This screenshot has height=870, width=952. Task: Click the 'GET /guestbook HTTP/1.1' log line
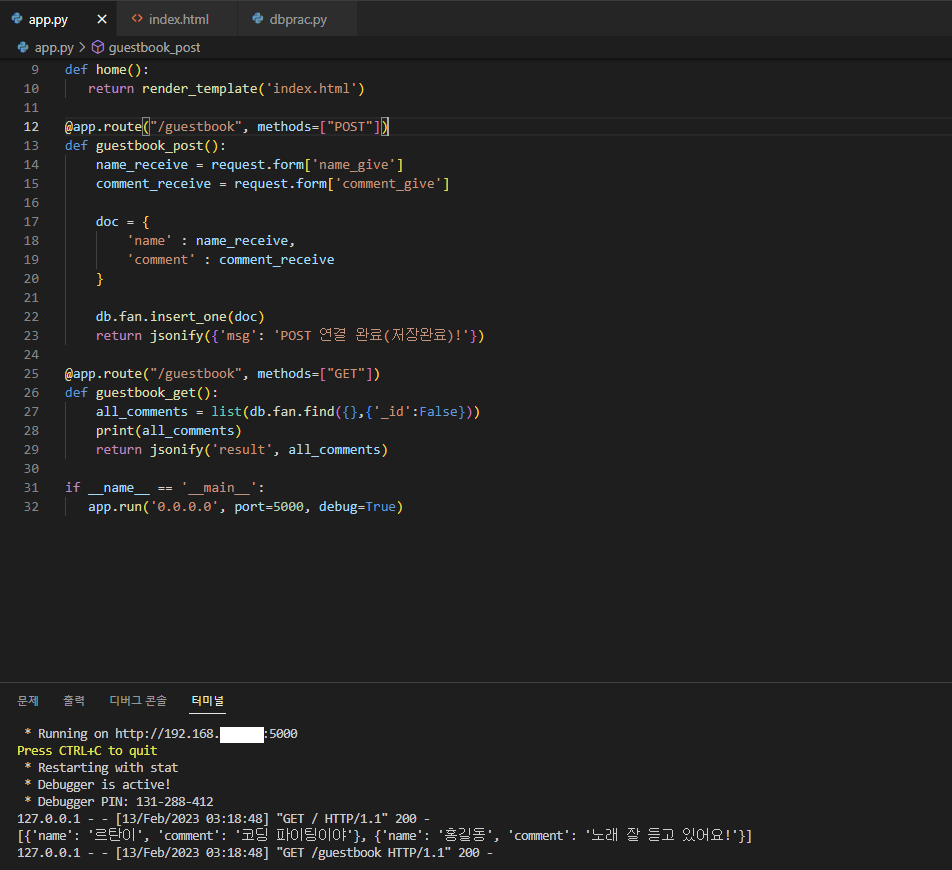coord(255,852)
